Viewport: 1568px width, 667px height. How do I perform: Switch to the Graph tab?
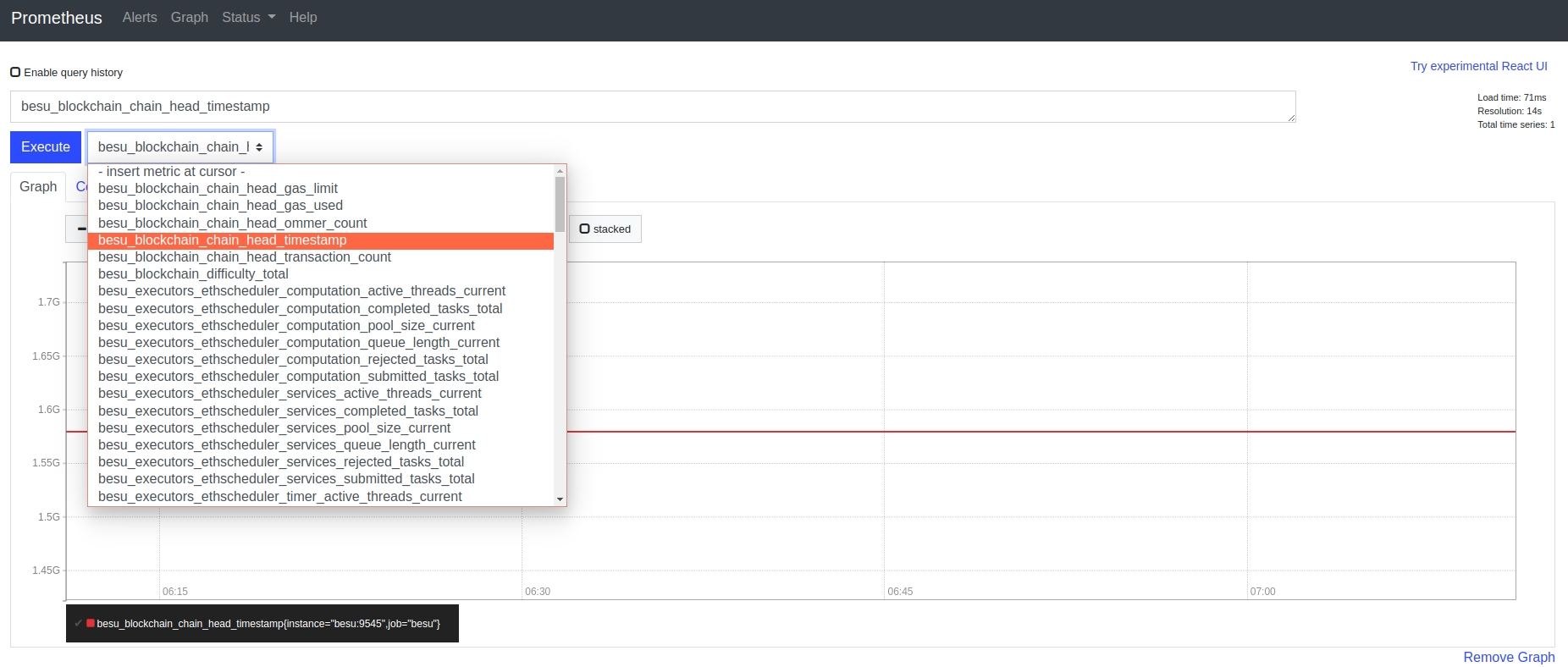[x=38, y=187]
